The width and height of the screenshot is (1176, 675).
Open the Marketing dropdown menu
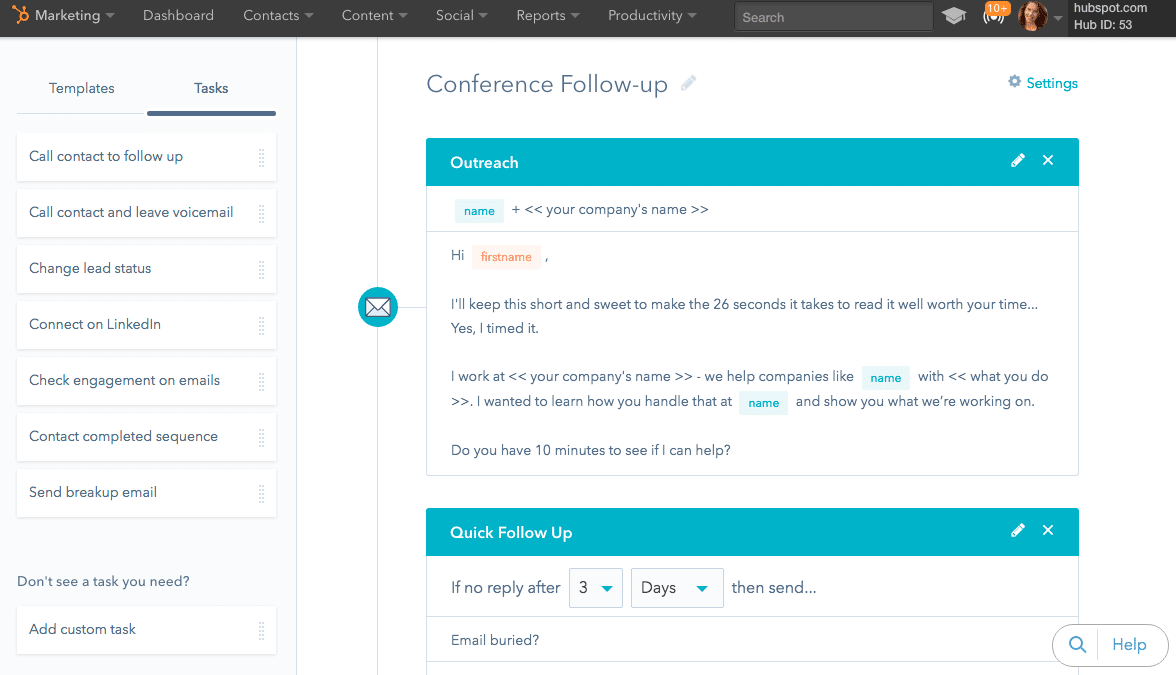tap(74, 15)
